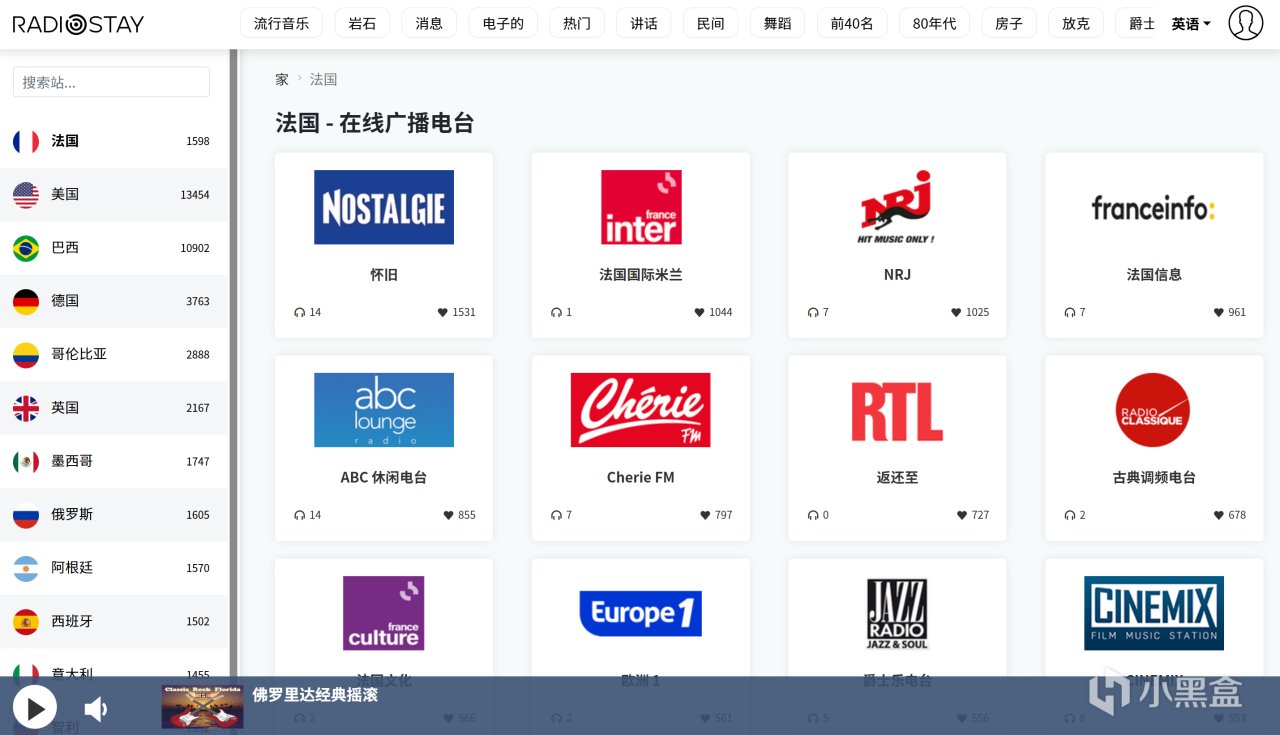
Task: Click the sidebar vertical scrollbar
Action: click(x=234, y=362)
